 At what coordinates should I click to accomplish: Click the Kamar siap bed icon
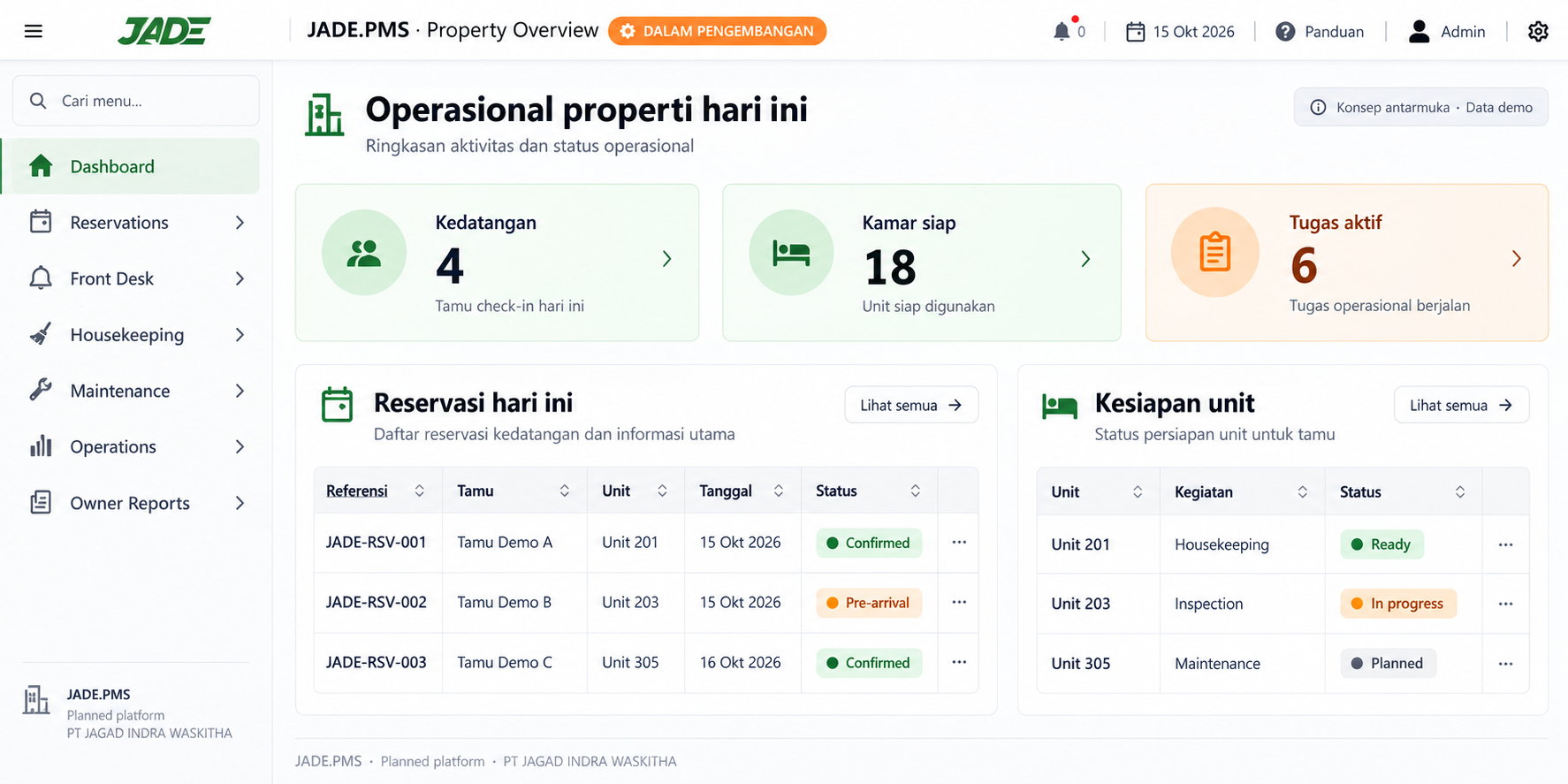(x=791, y=253)
